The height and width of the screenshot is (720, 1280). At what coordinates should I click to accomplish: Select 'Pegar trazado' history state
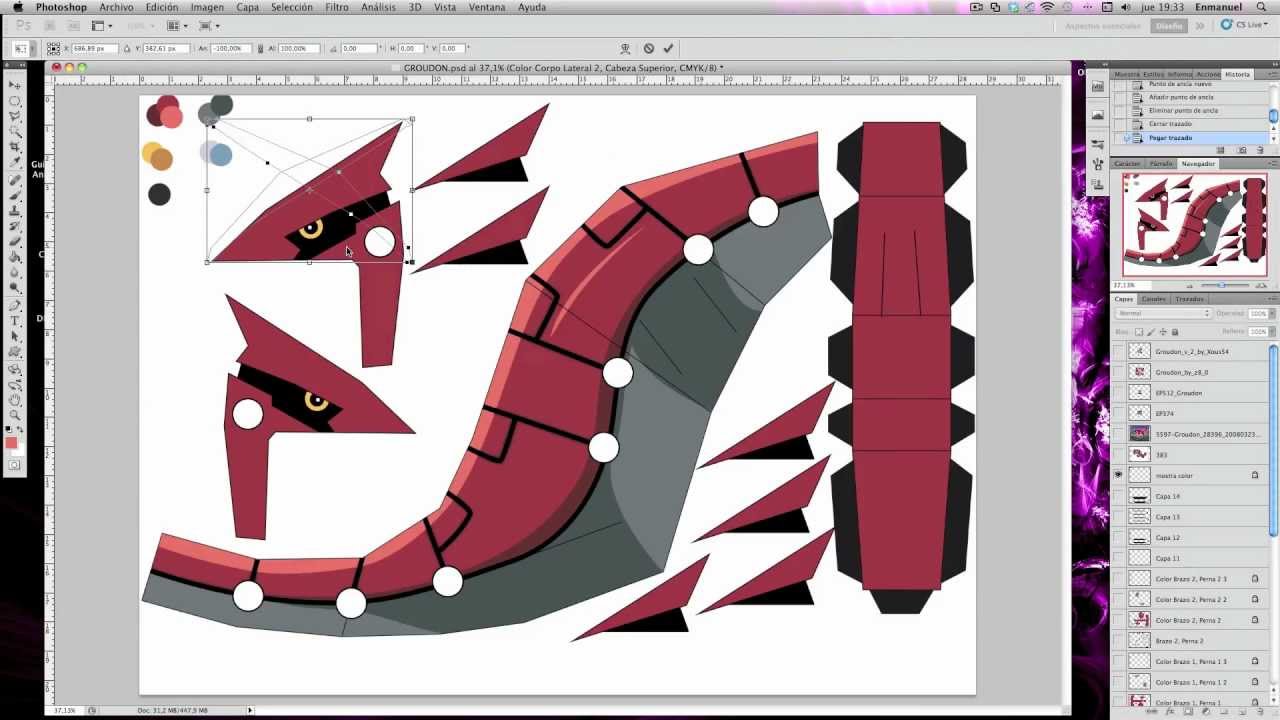pos(1190,138)
